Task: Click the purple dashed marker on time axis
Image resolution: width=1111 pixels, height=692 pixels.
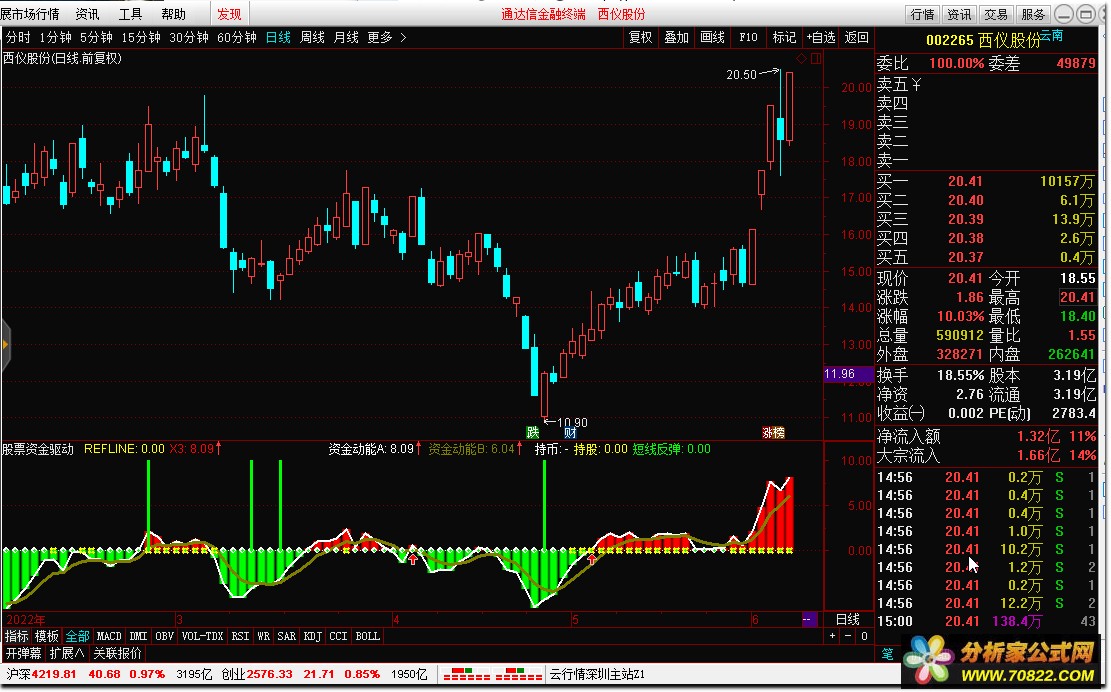Action: coord(809,619)
